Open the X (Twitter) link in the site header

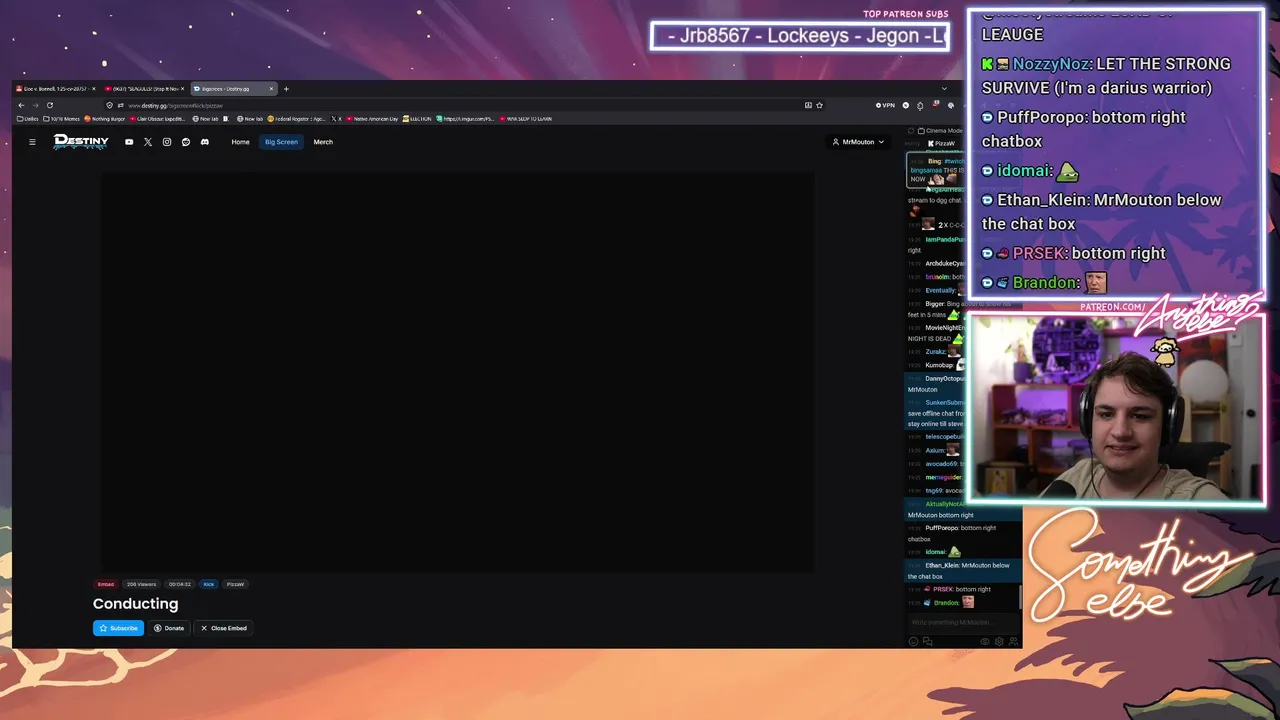(x=148, y=142)
